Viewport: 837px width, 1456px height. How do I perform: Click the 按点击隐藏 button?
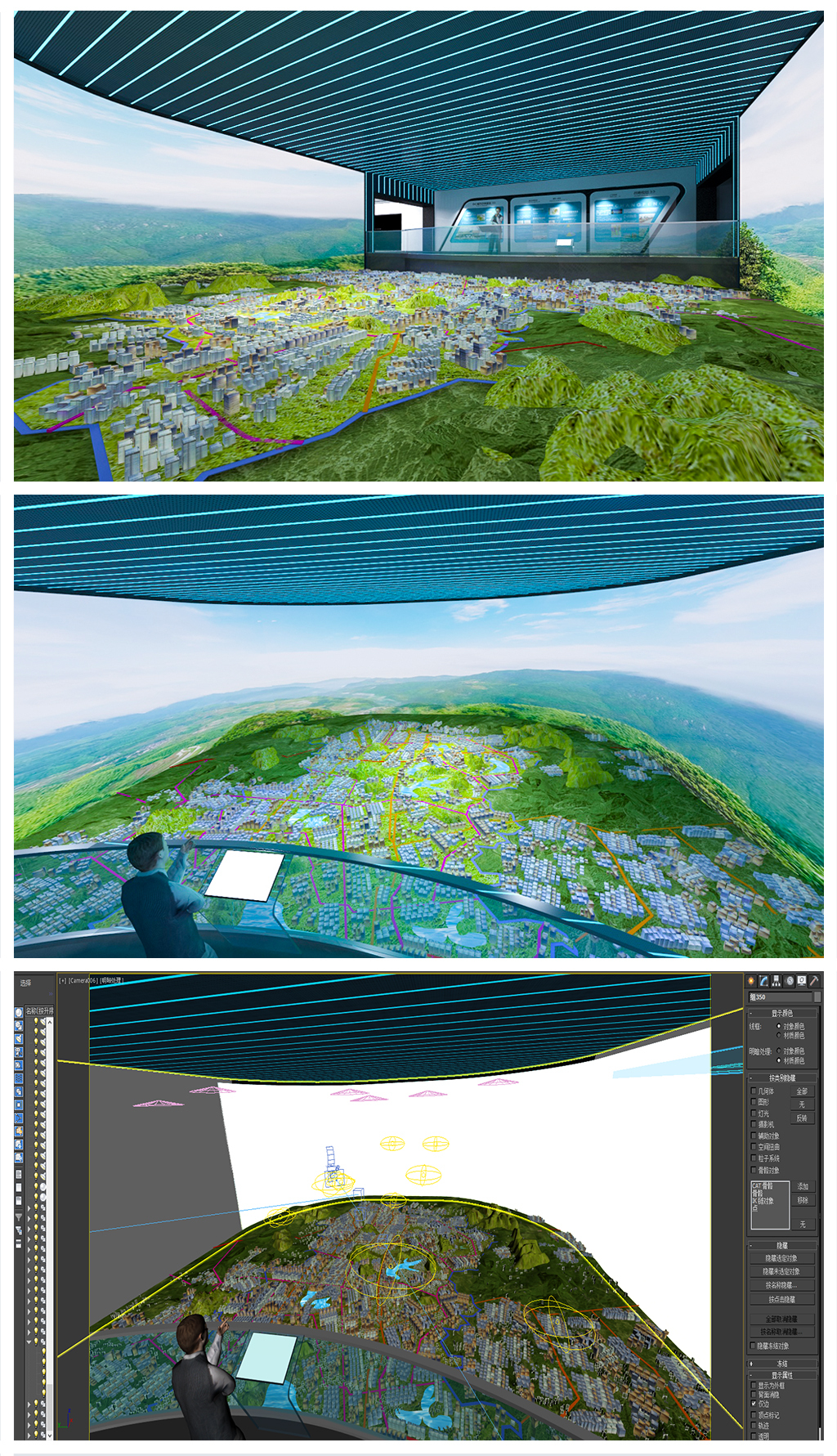(x=782, y=1299)
